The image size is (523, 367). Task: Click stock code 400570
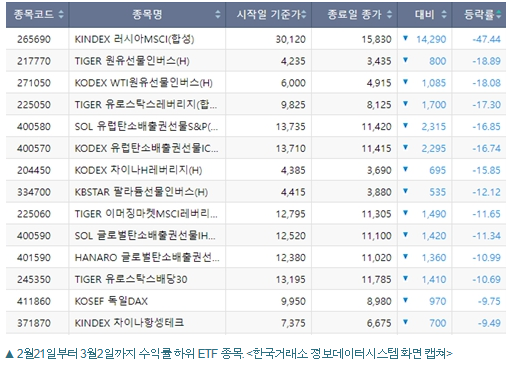click(34, 148)
